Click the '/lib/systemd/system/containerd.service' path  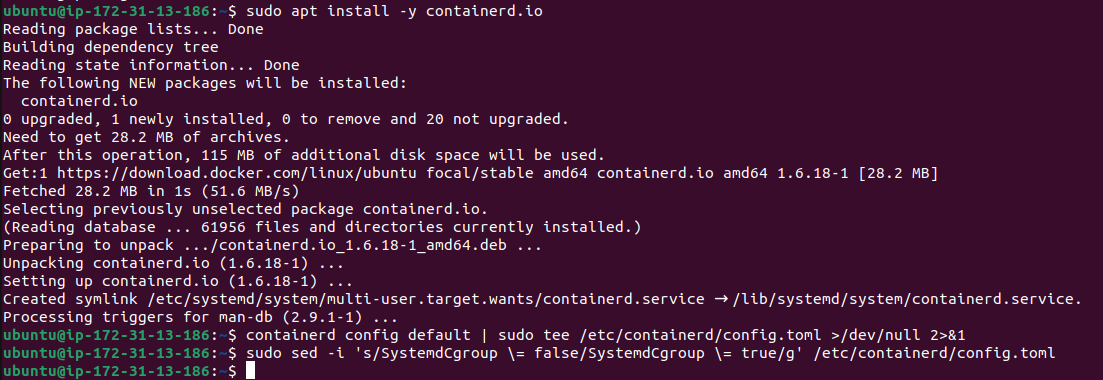(x=907, y=299)
